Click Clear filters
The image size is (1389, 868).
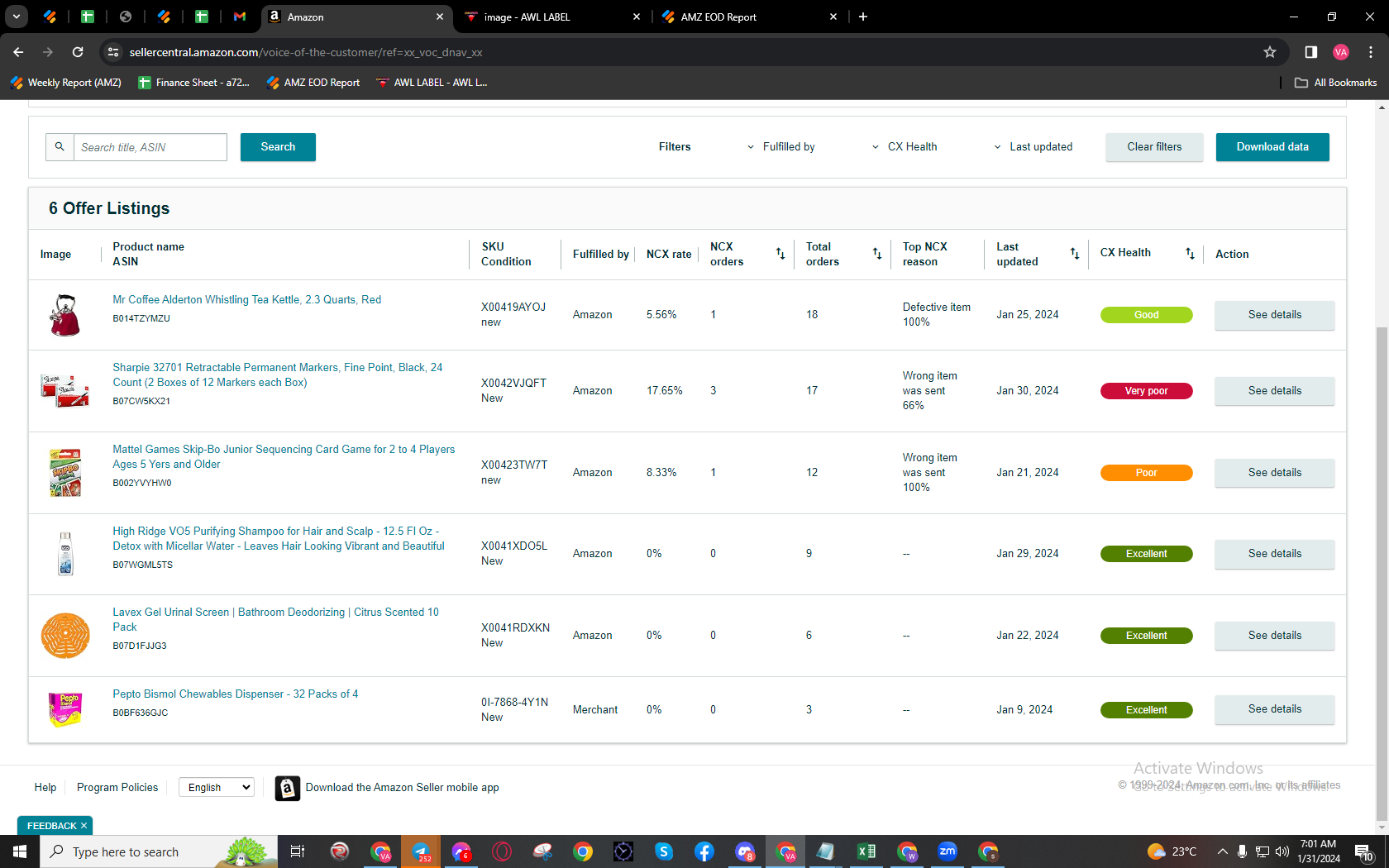tap(1154, 147)
